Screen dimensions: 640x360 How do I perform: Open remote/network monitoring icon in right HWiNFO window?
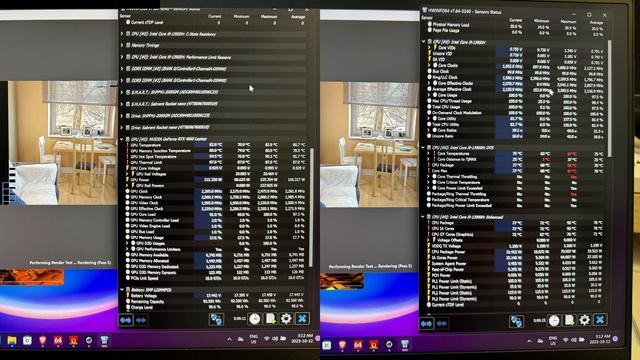point(516,322)
